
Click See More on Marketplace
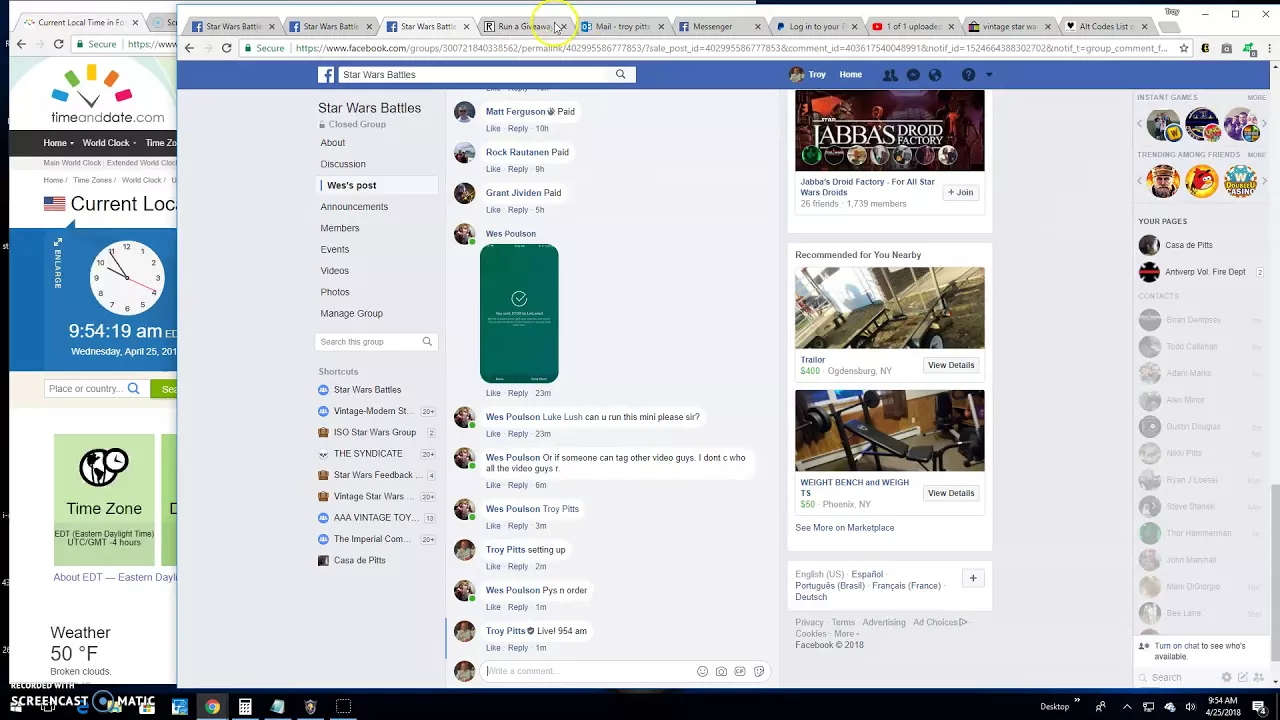tap(845, 528)
